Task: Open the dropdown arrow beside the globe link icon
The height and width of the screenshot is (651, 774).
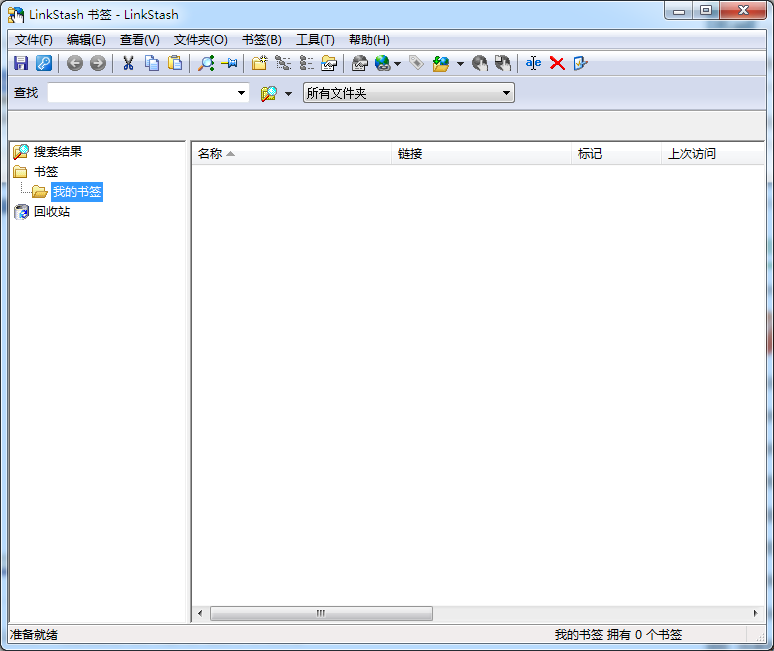Action: point(397,64)
